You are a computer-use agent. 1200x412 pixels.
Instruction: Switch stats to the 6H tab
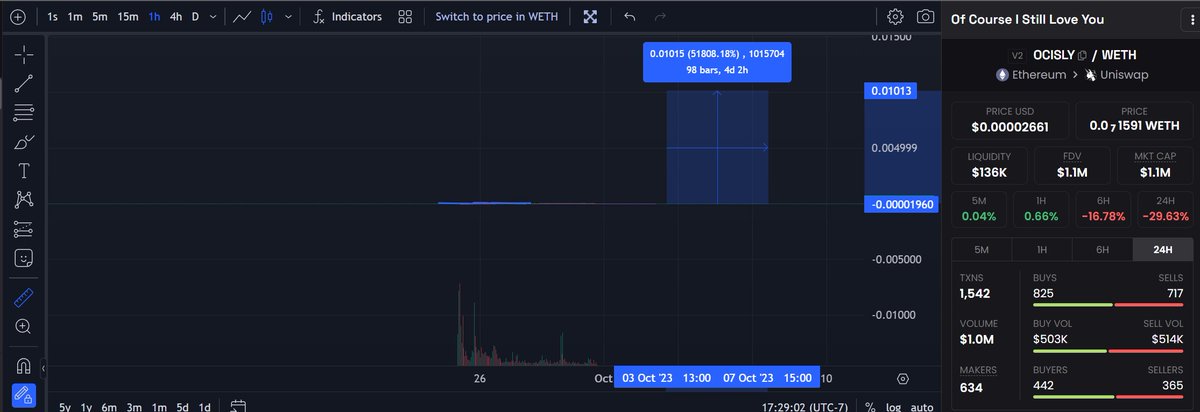(x=1102, y=250)
